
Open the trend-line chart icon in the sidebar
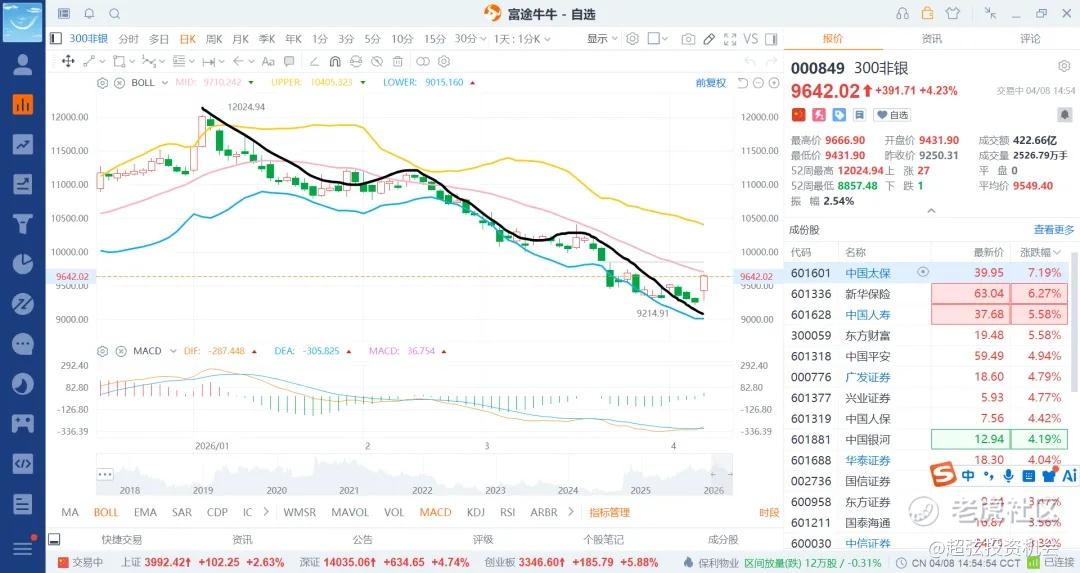click(23, 145)
